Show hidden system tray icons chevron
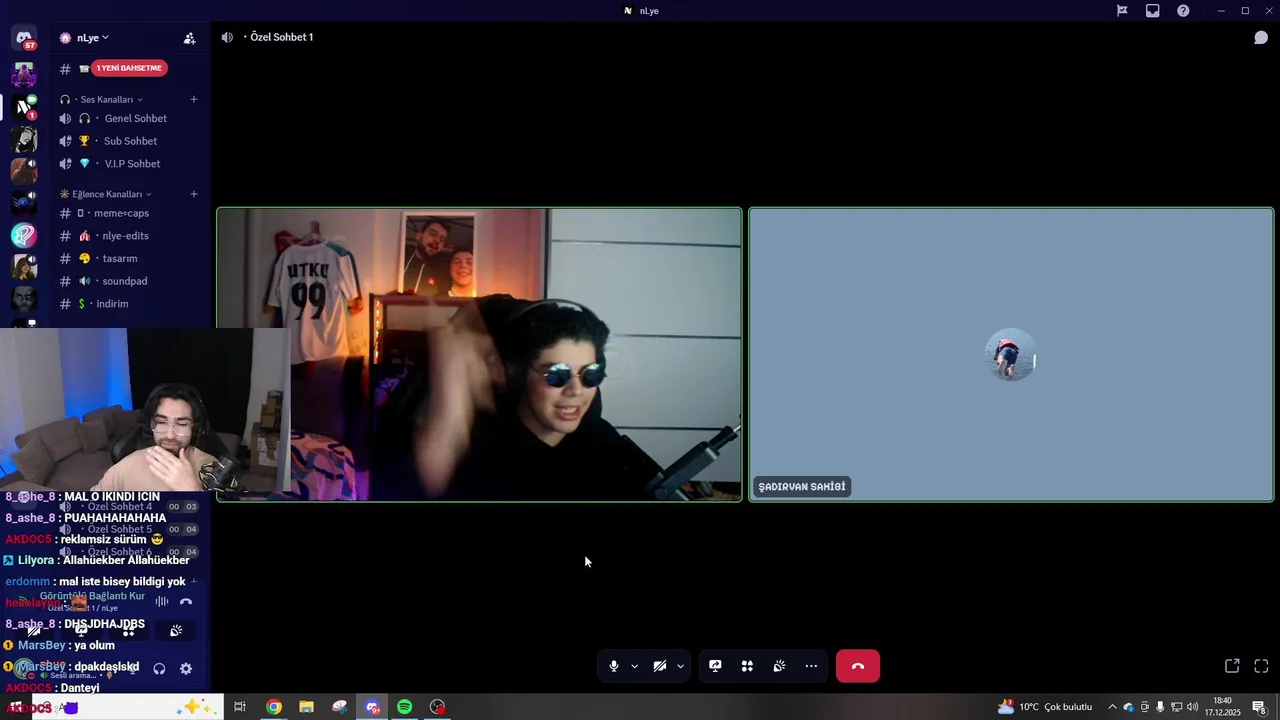Image resolution: width=1280 pixels, height=720 pixels. [x=1112, y=707]
